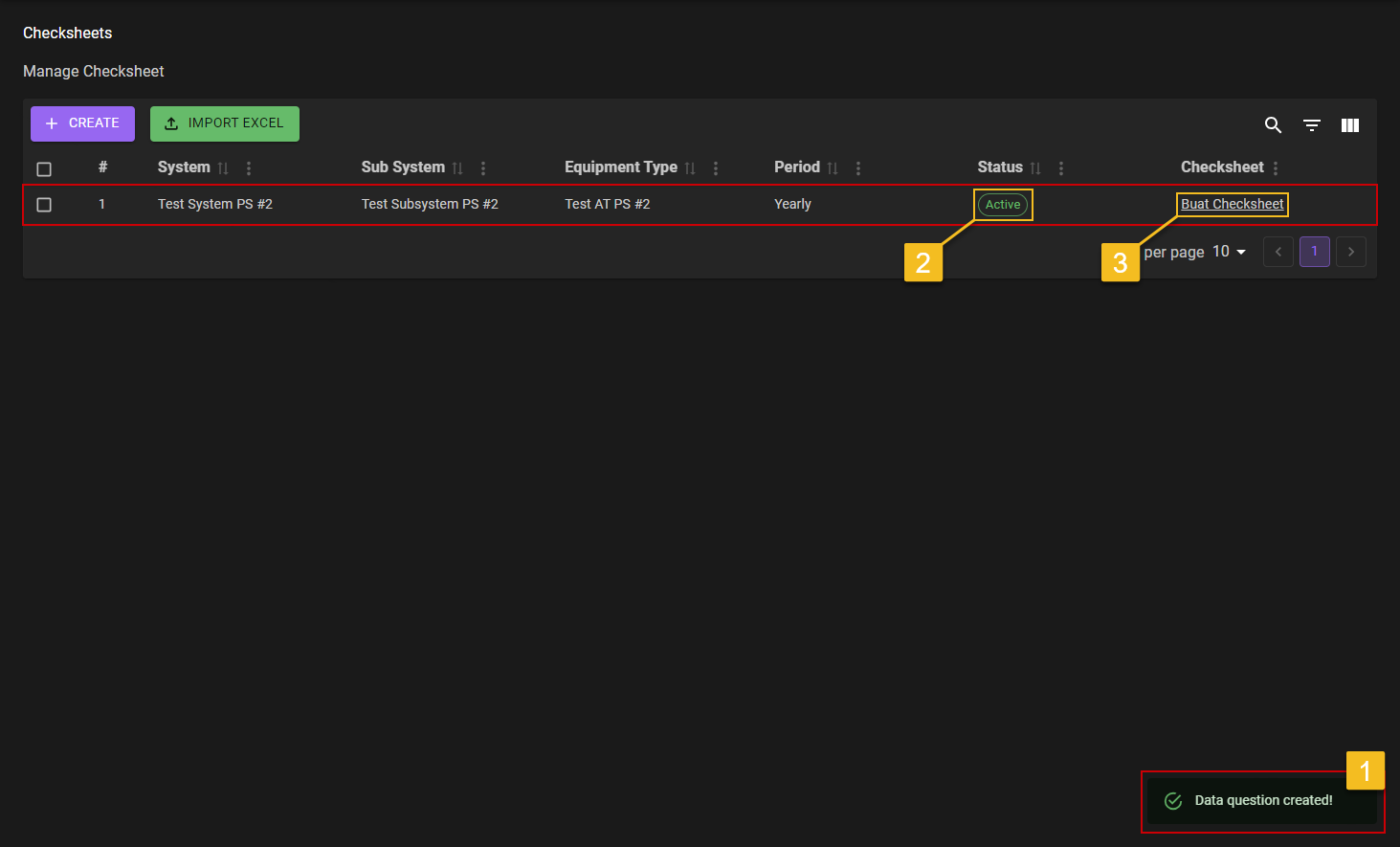Open the Equipment Type column menu
This screenshot has height=847, width=1400.
(x=716, y=167)
